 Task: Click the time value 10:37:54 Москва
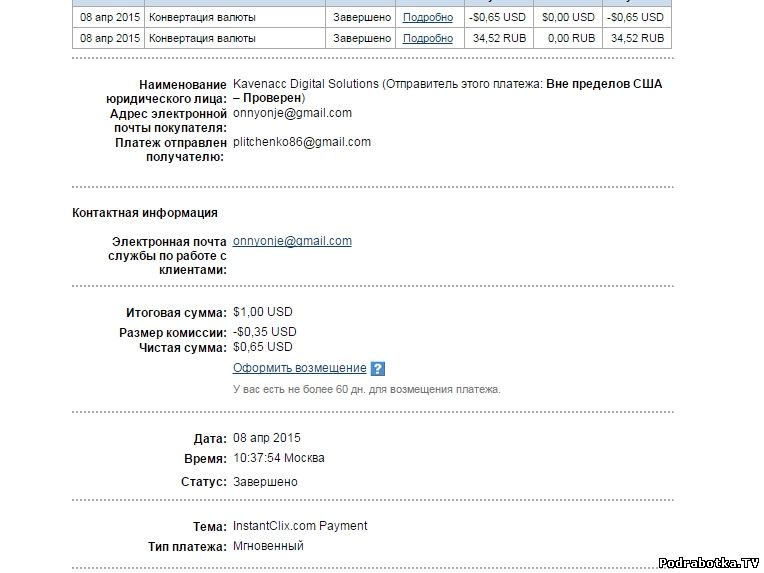tap(278, 458)
